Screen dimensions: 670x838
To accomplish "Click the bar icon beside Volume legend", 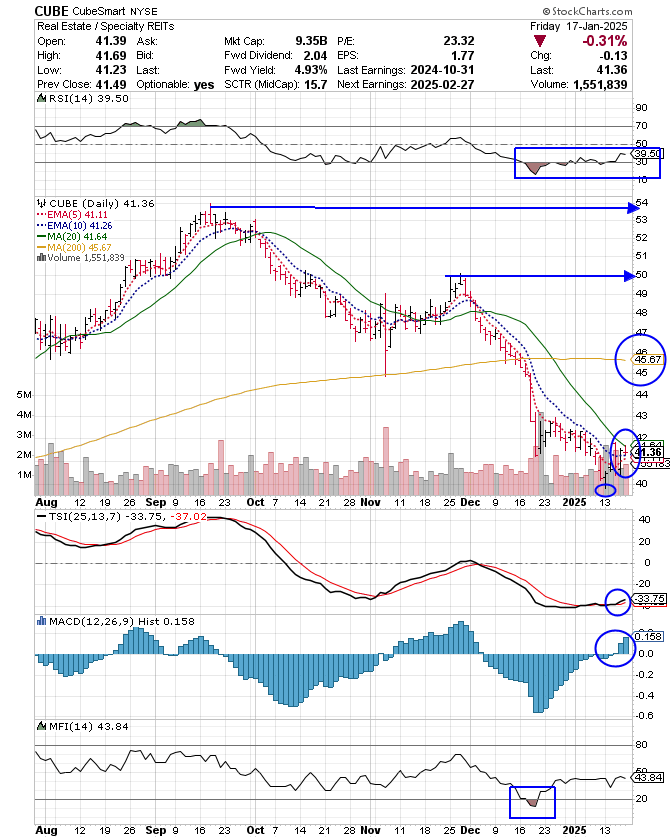I will [x=41, y=258].
